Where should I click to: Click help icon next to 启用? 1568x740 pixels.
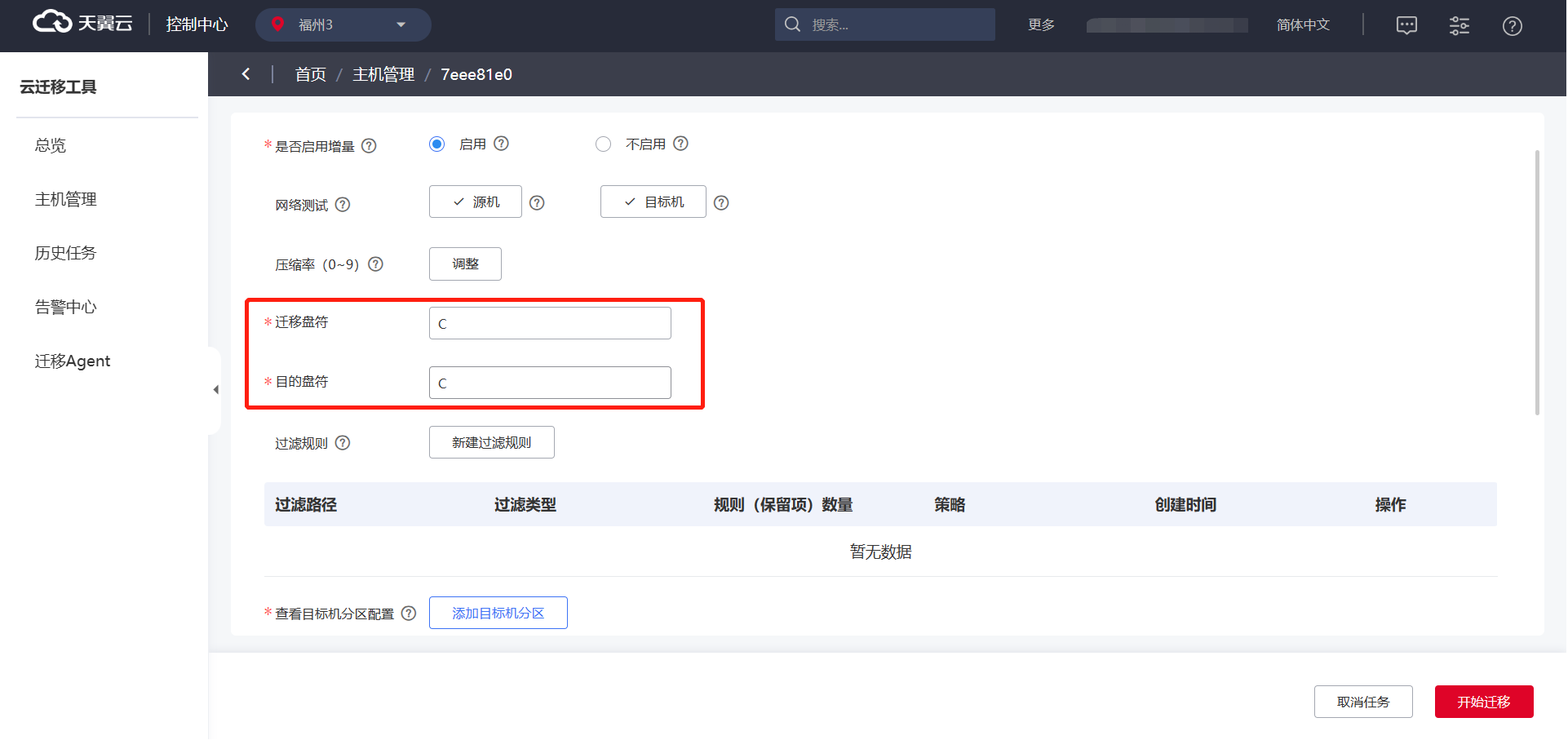[x=502, y=144]
